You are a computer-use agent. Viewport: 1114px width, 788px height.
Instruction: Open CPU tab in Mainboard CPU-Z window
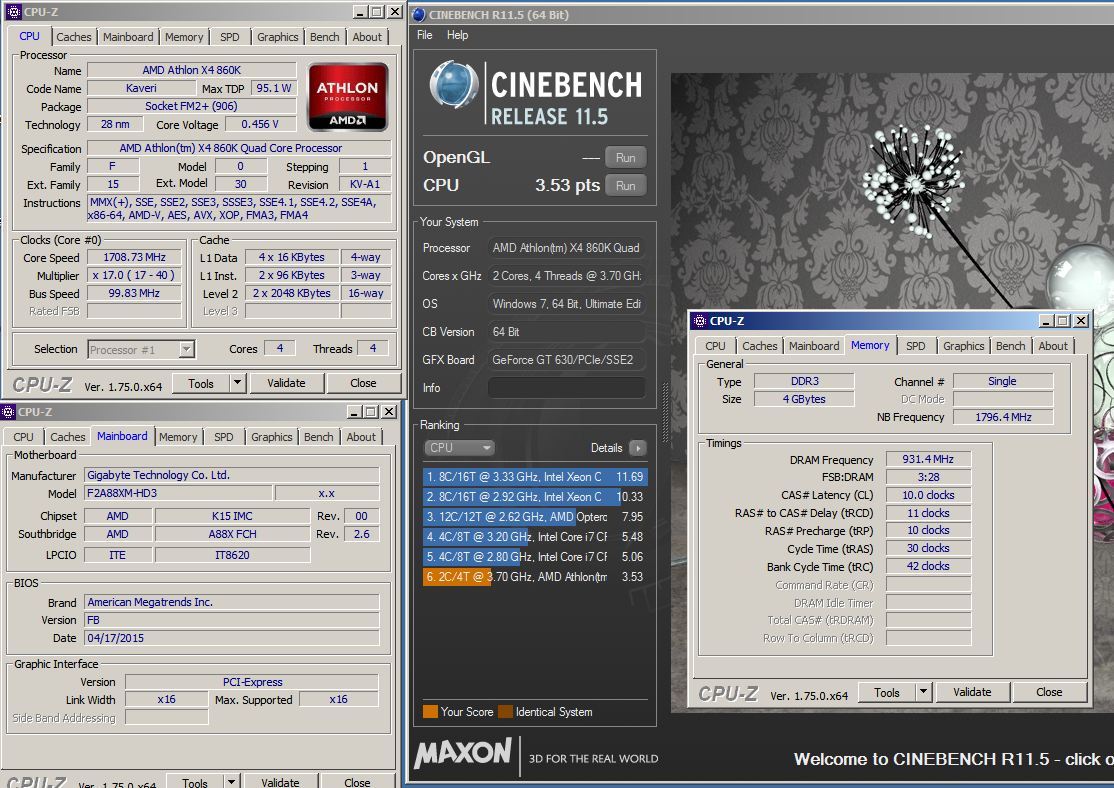click(23, 437)
